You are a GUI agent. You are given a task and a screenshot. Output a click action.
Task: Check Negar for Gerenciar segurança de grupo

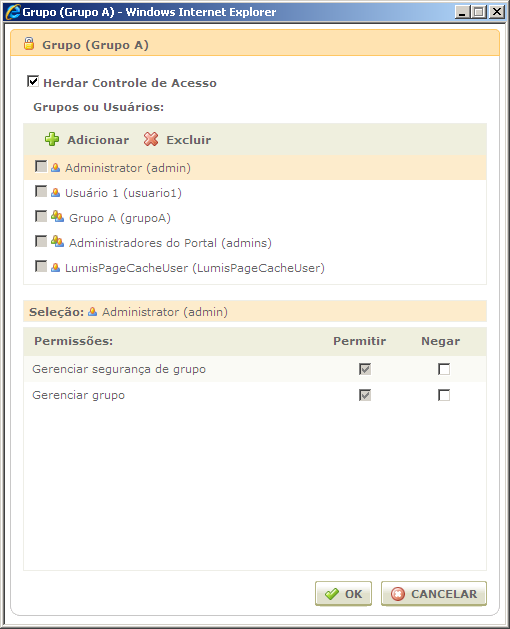(444, 369)
